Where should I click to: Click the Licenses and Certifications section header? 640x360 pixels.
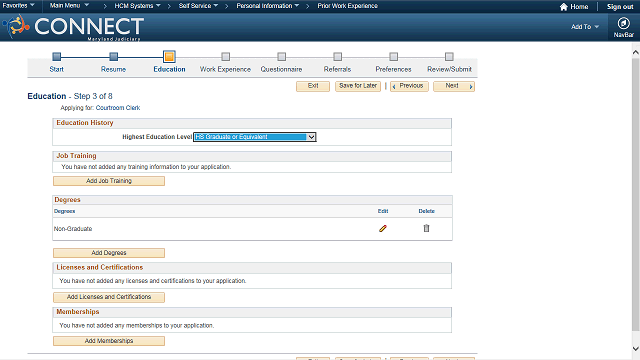click(100, 267)
